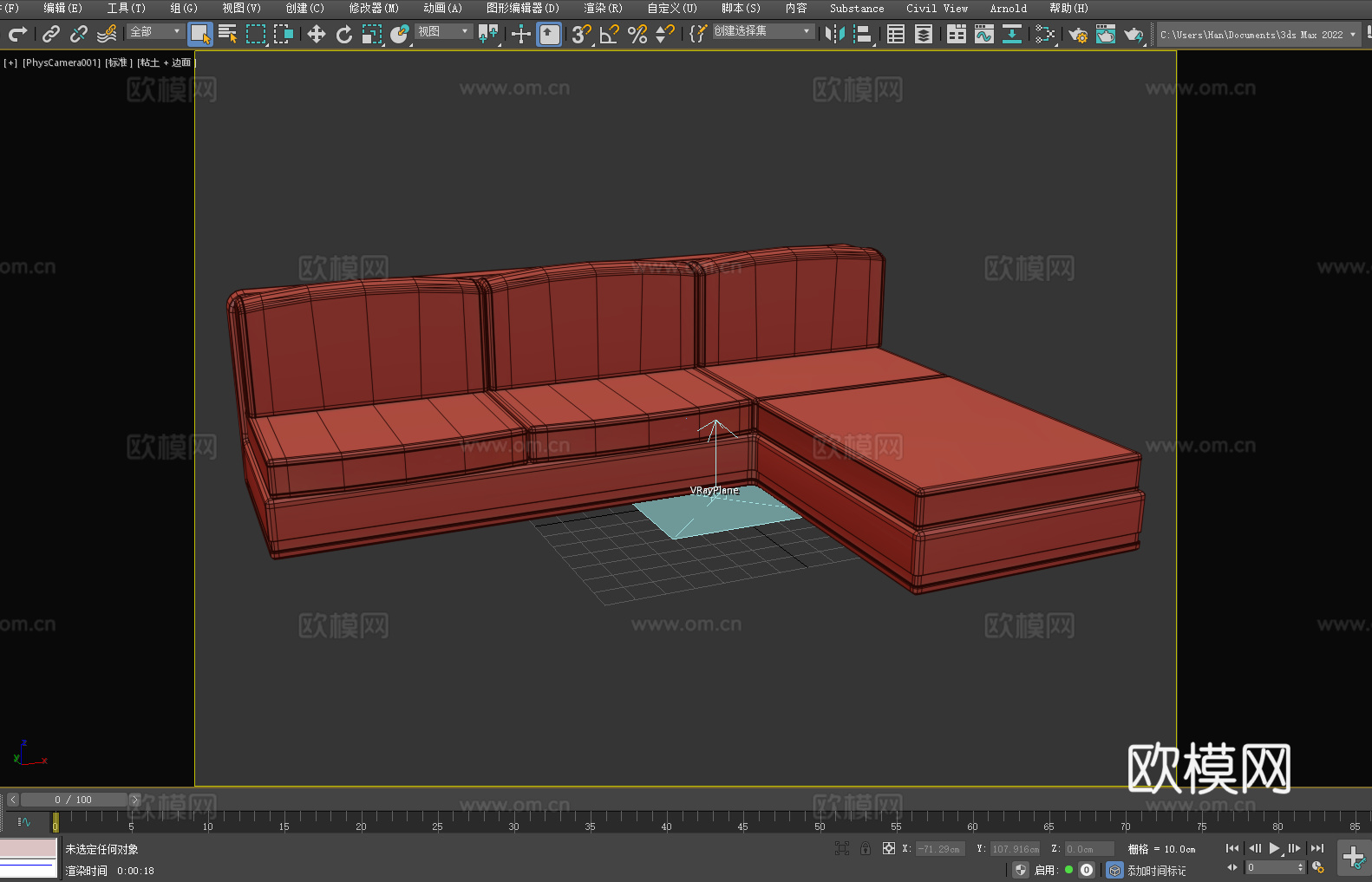Open the Material Editor nodes icon
Viewport: 1372px width, 882px height.
tap(1045, 34)
